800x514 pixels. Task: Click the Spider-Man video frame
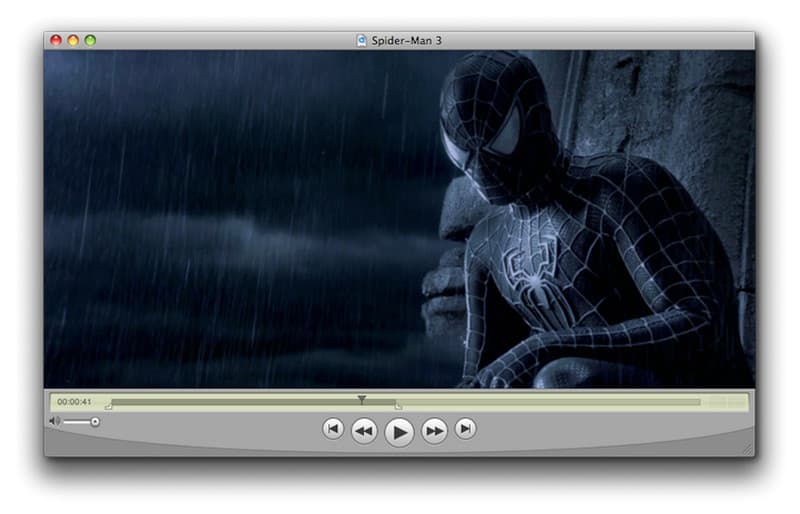pos(399,219)
